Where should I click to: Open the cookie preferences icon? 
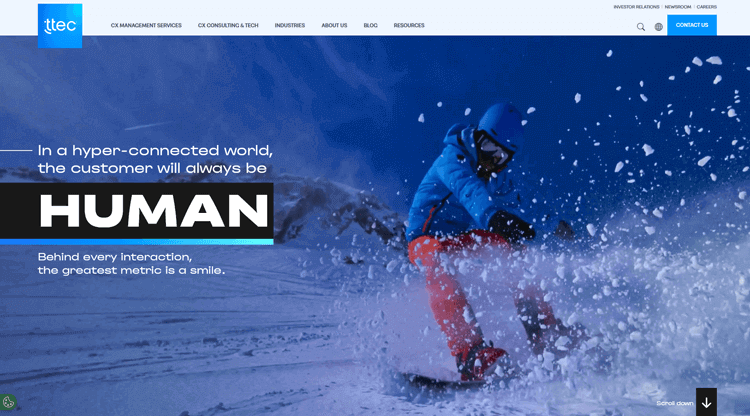click(8, 402)
